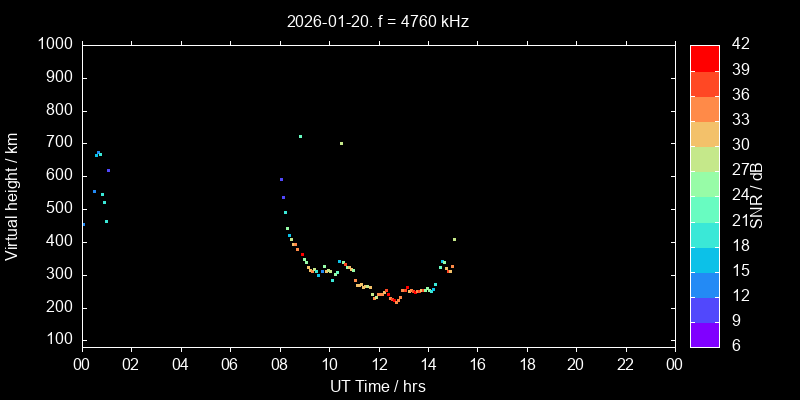This screenshot has height=400, width=800.
Task: Choose the turquoise 18–21 dB colorbar segment
Action: coord(704,234)
